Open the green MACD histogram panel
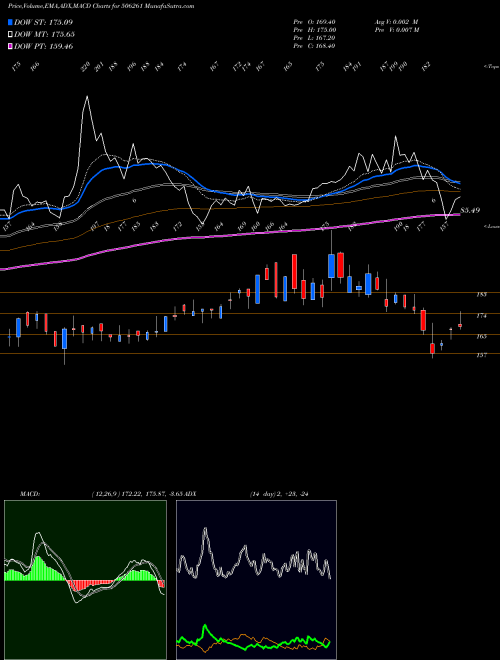This screenshot has height=660, width=500. [x=85, y=580]
